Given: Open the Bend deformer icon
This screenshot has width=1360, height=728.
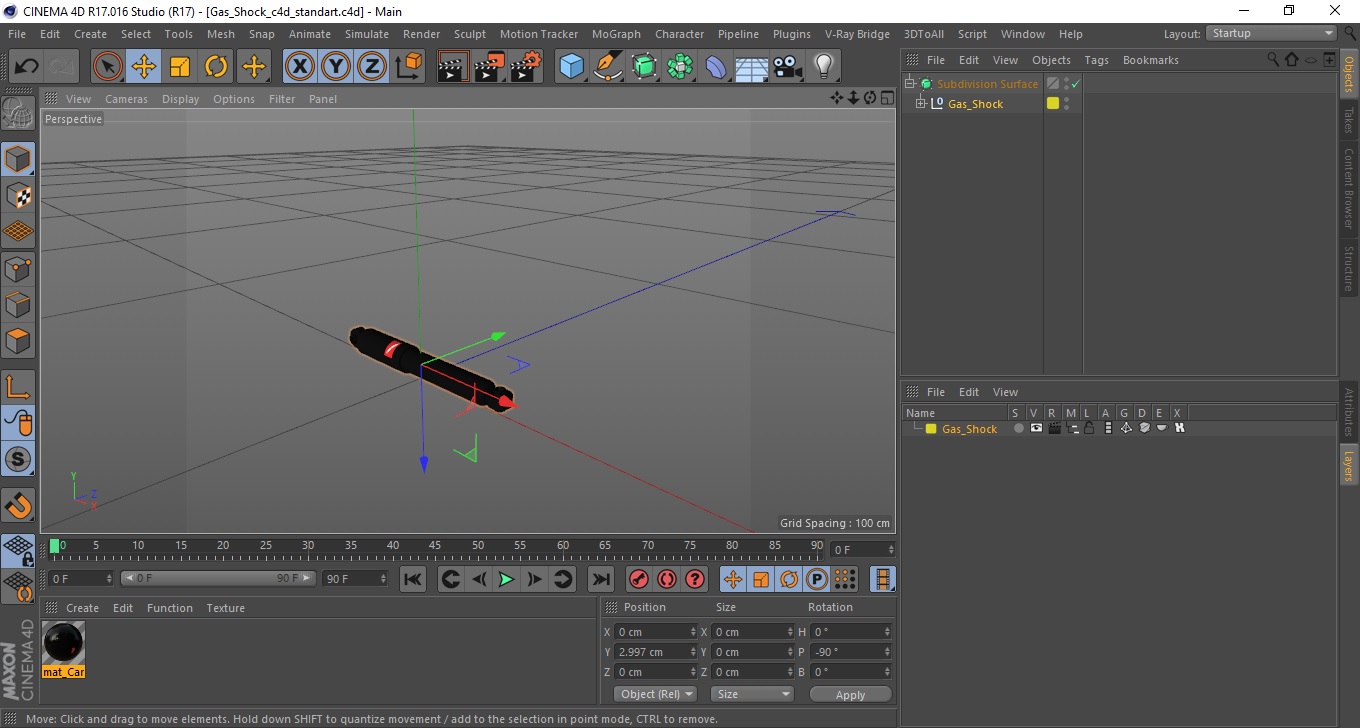Looking at the screenshot, I should coord(716,67).
